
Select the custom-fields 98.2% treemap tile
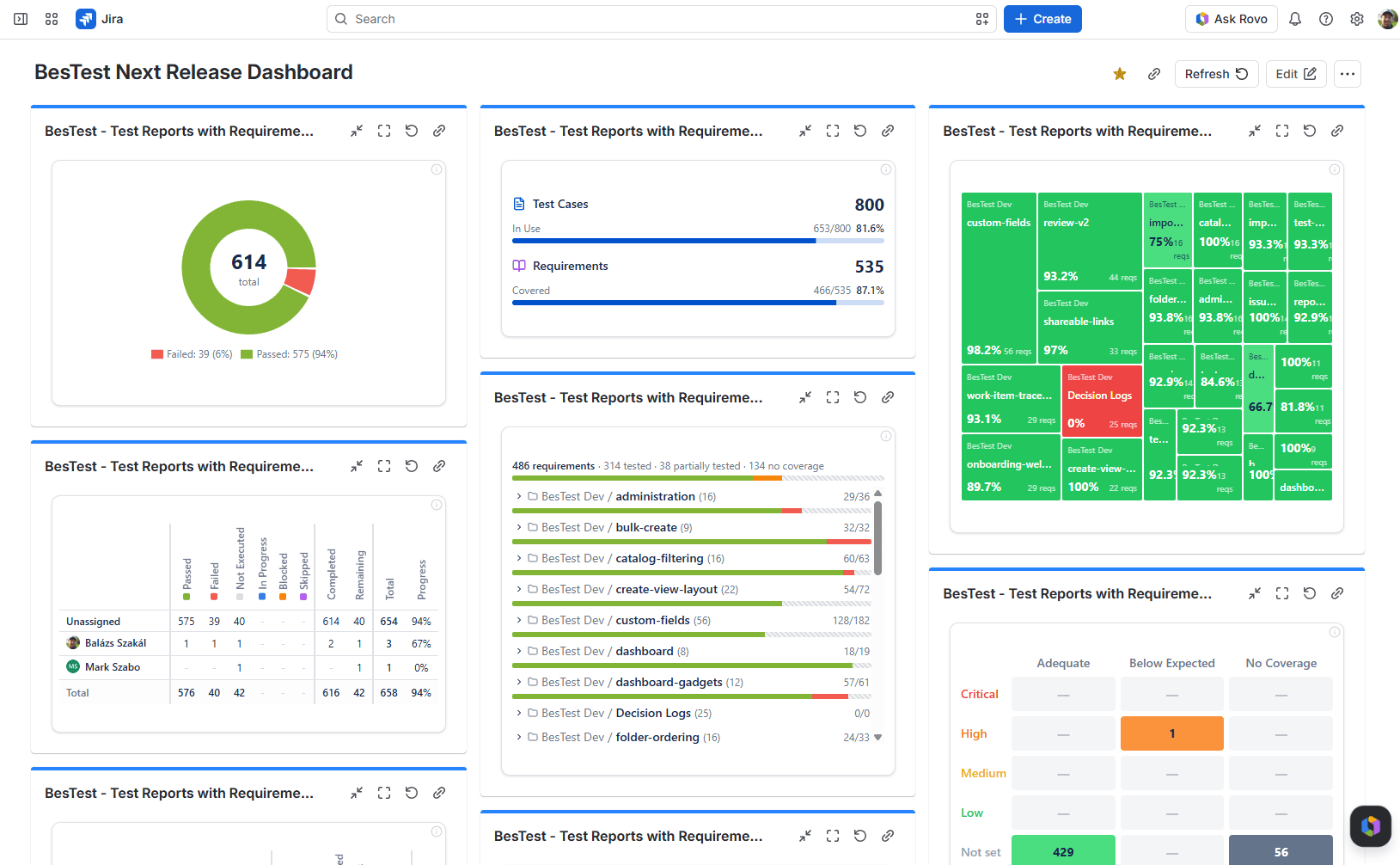point(999,277)
